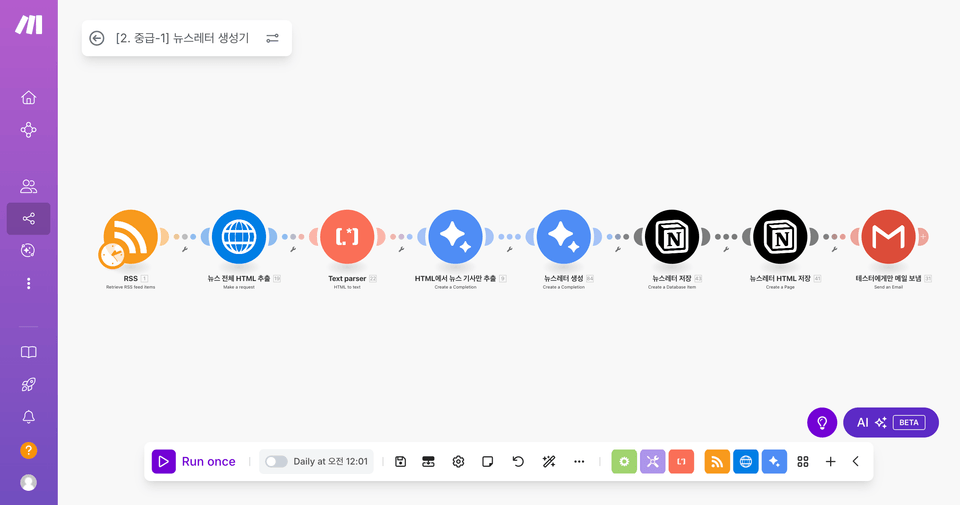The width and height of the screenshot is (960, 505).
Task: Toggle the scenario scheduling switch
Action: tap(276, 462)
